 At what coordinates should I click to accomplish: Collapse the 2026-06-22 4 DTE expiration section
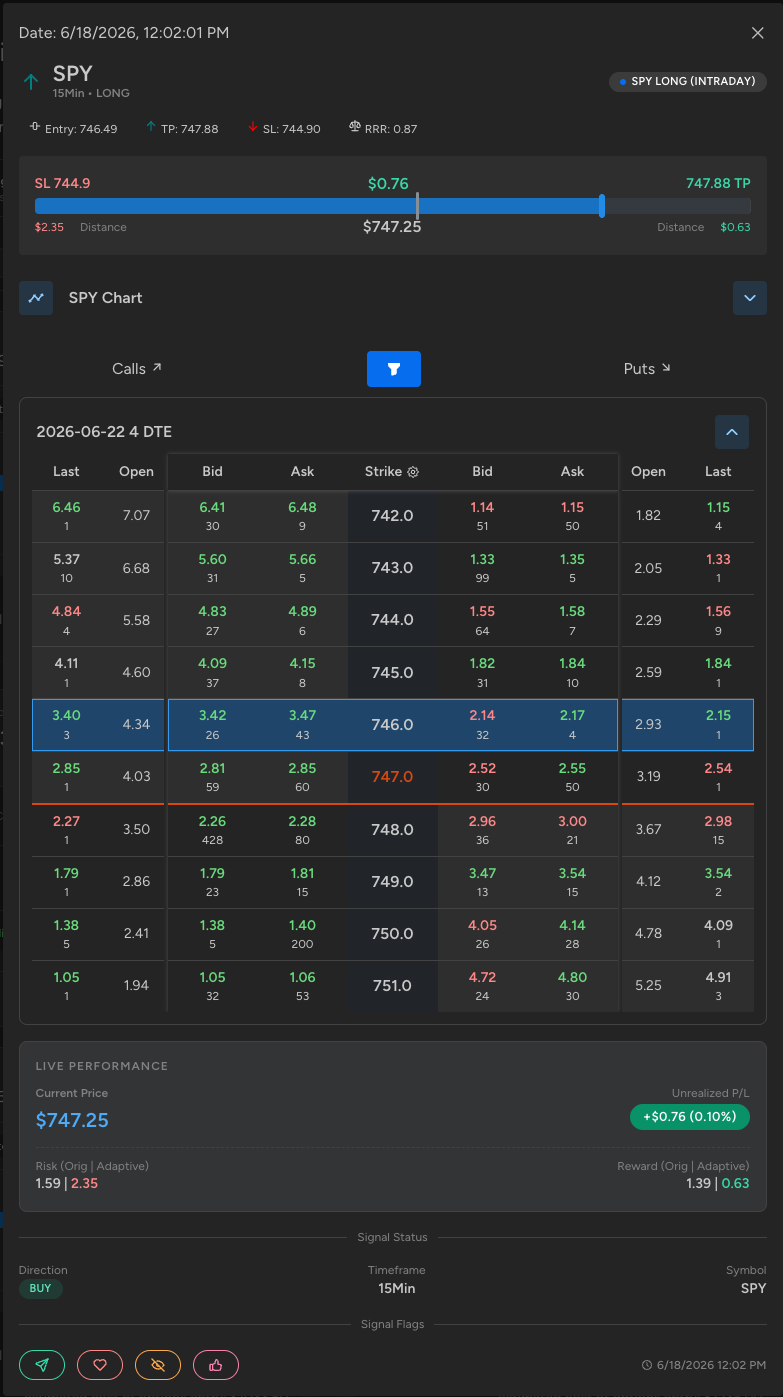[x=732, y=432]
